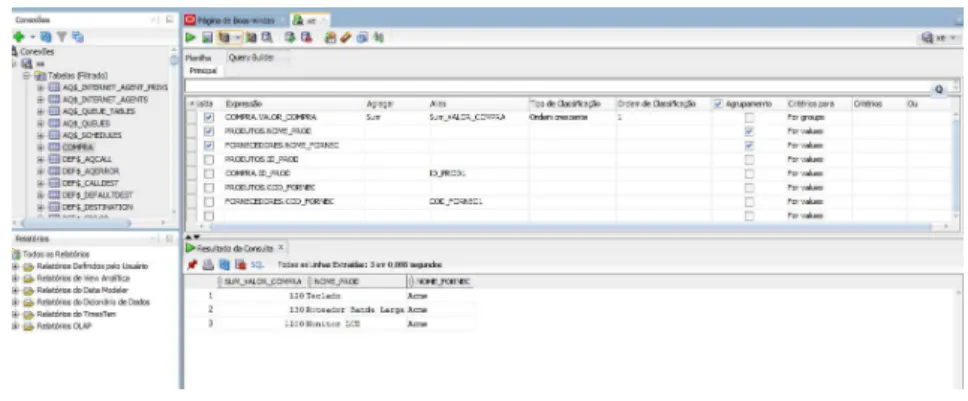Uncheck Saída for COMPRA.VALOR_COMPRA row
Image resolution: width=968 pixels, height=401 pixels.
click(209, 117)
